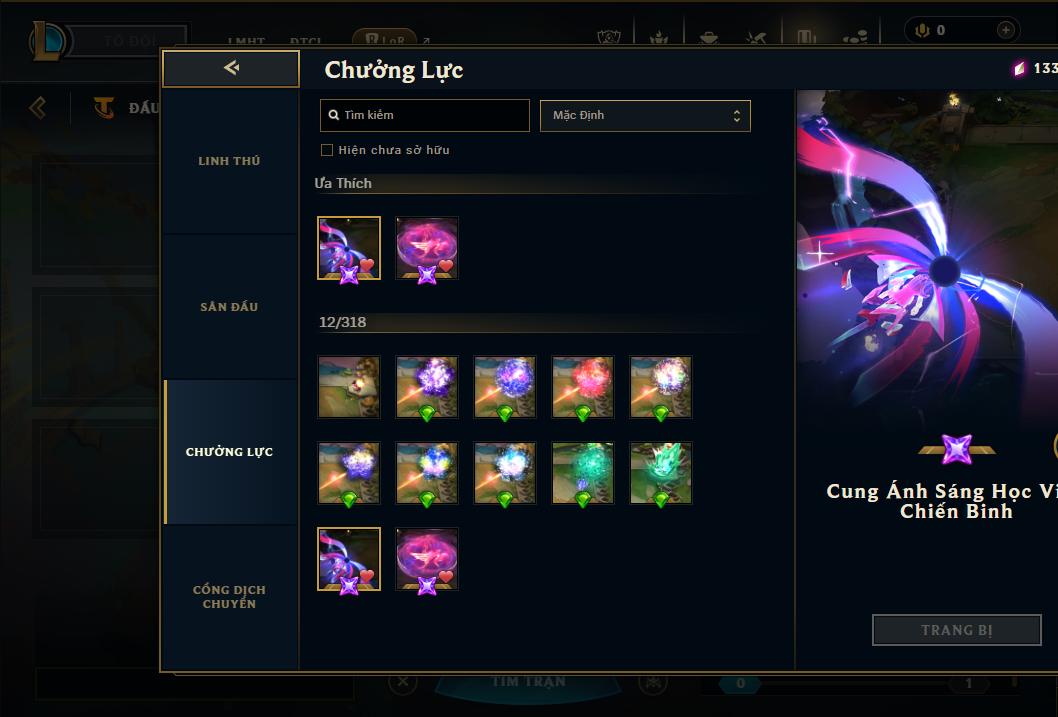Click the purple currency icon beside 133
This screenshot has height=717, width=1058.
1019,68
